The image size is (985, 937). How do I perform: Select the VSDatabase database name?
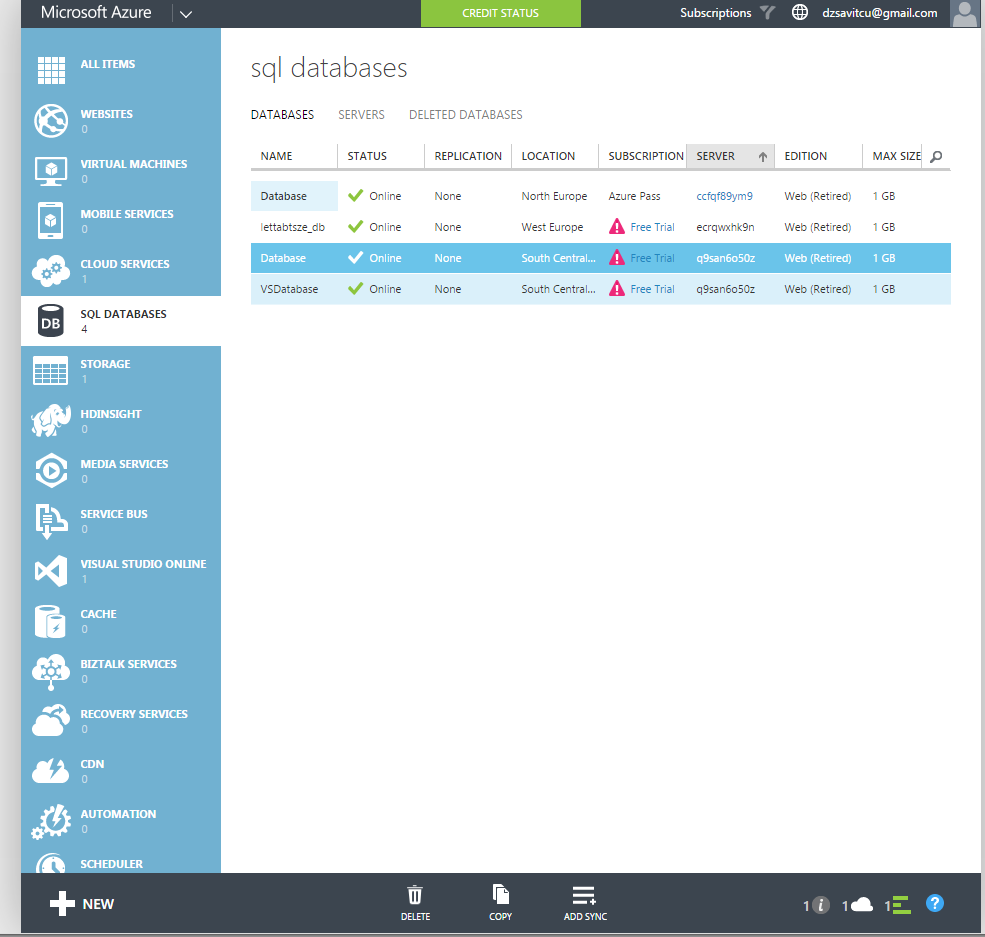point(289,289)
